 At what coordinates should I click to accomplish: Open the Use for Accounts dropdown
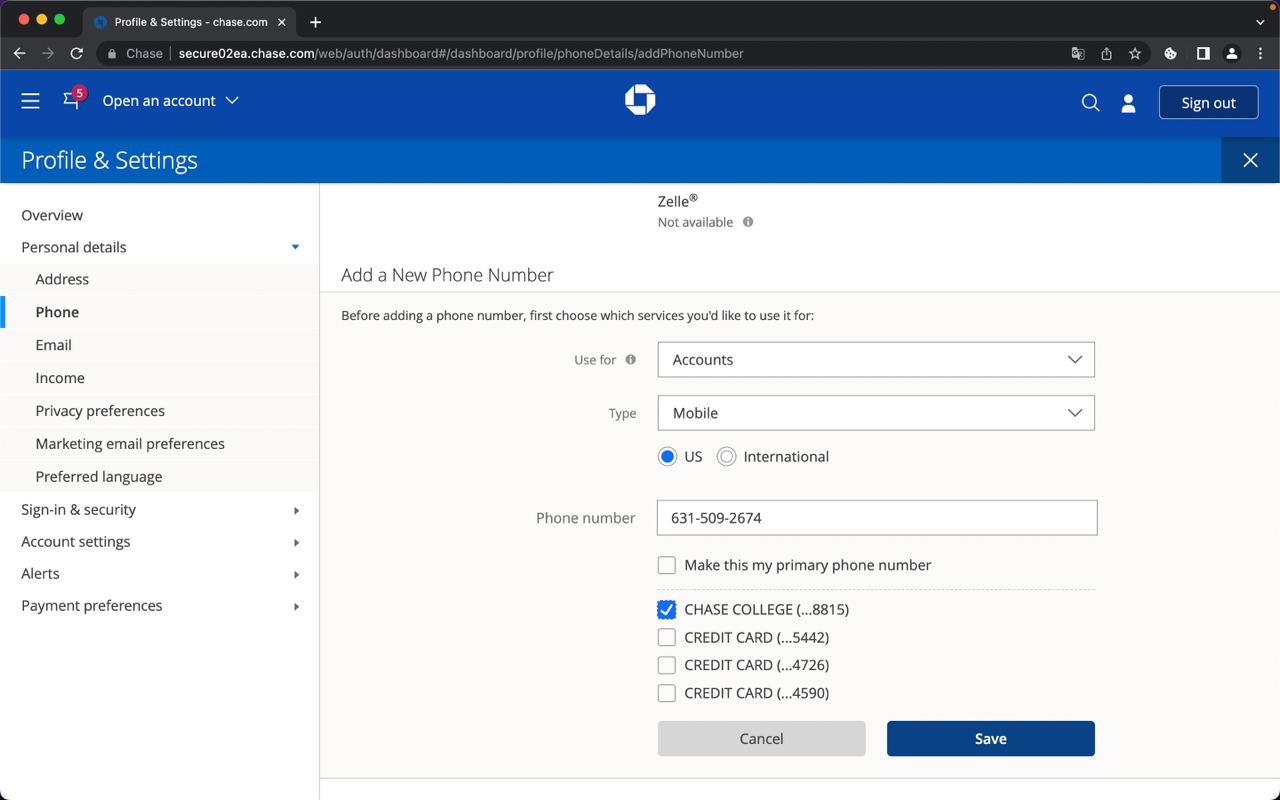pos(875,360)
